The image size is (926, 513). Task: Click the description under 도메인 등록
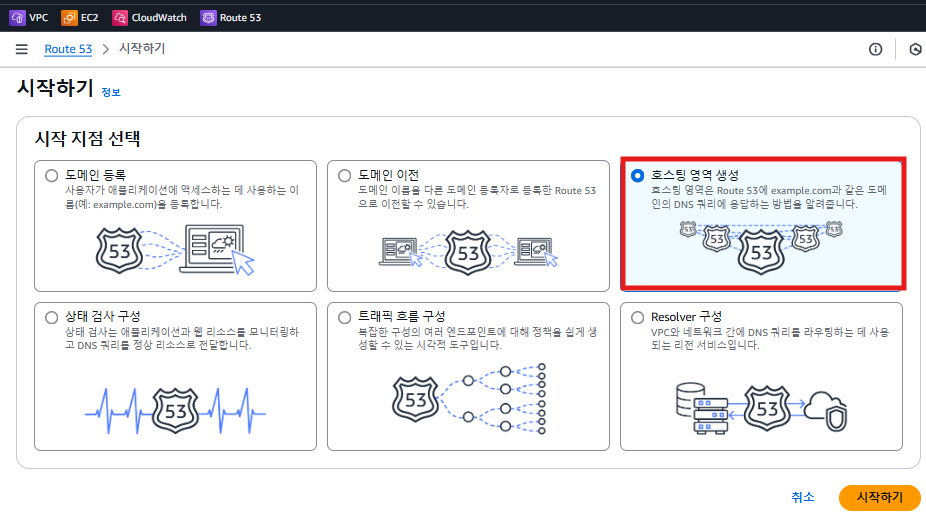click(x=182, y=197)
